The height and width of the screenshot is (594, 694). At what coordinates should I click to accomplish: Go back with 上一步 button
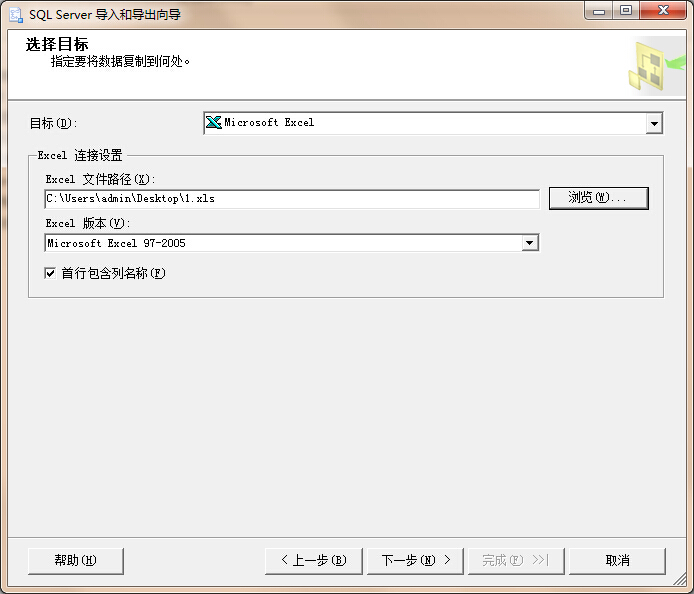click(313, 561)
